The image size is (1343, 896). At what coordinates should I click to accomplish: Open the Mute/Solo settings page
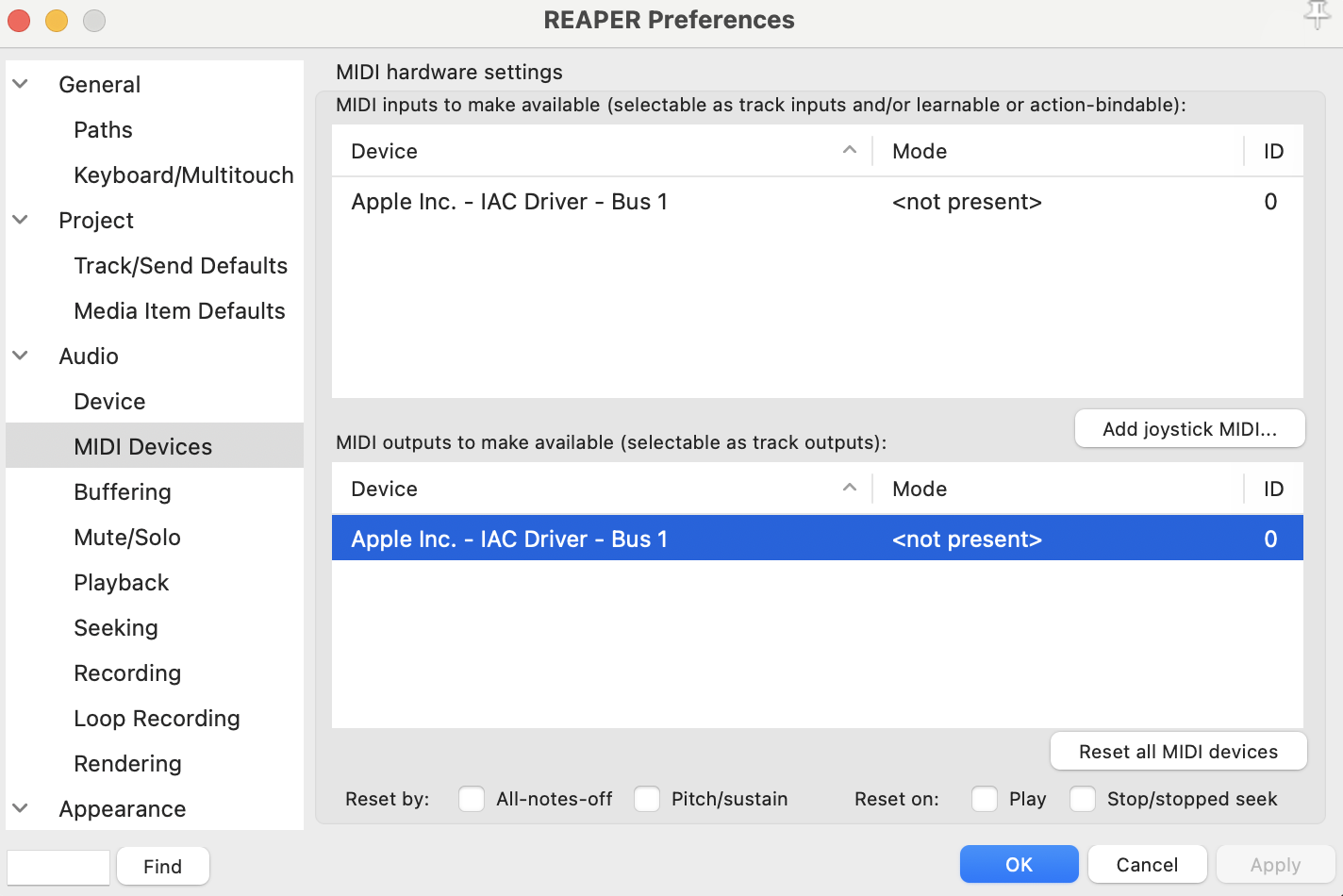click(x=127, y=538)
